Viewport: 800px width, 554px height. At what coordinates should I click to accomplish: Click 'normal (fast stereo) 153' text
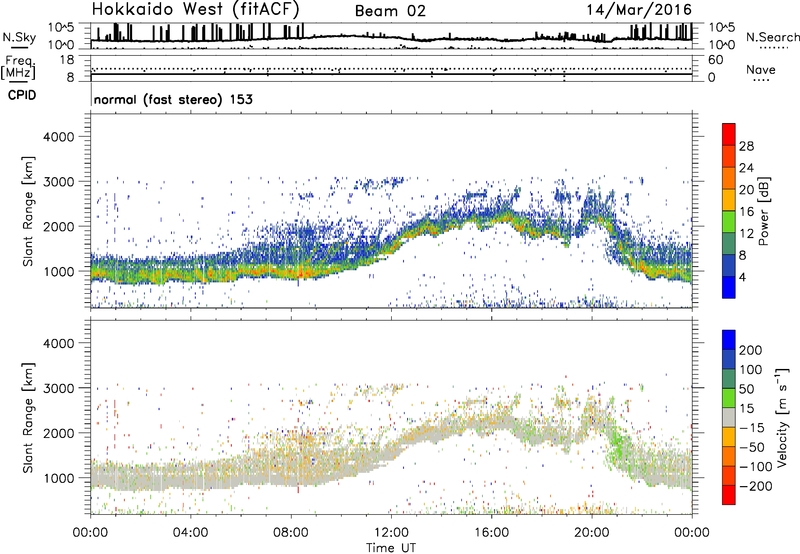pyautogui.click(x=173, y=99)
